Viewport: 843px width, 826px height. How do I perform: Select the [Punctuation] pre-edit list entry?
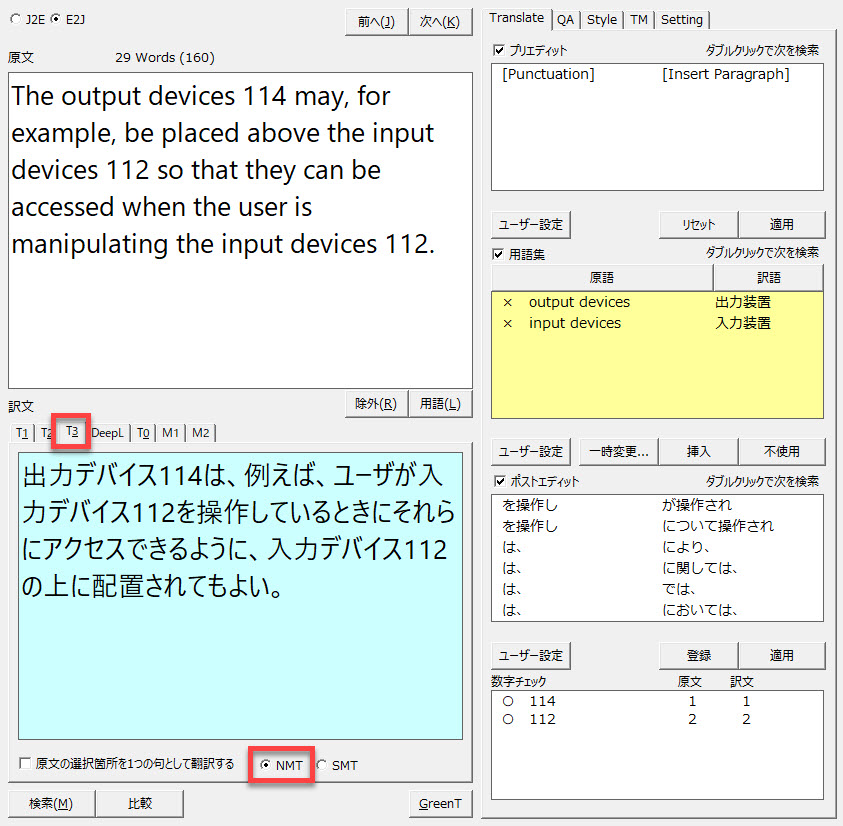coord(548,75)
